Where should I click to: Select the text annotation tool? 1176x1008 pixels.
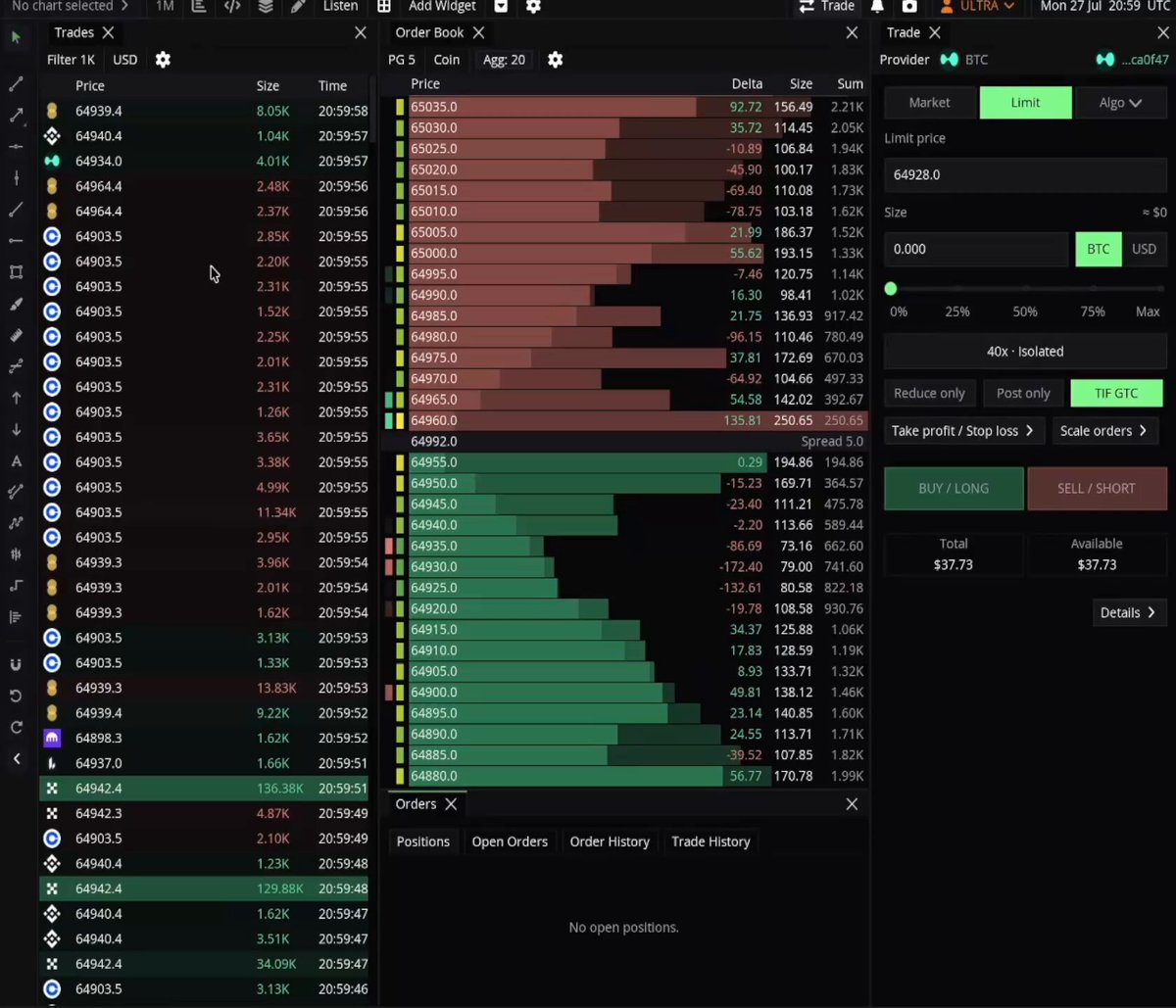pos(16,460)
